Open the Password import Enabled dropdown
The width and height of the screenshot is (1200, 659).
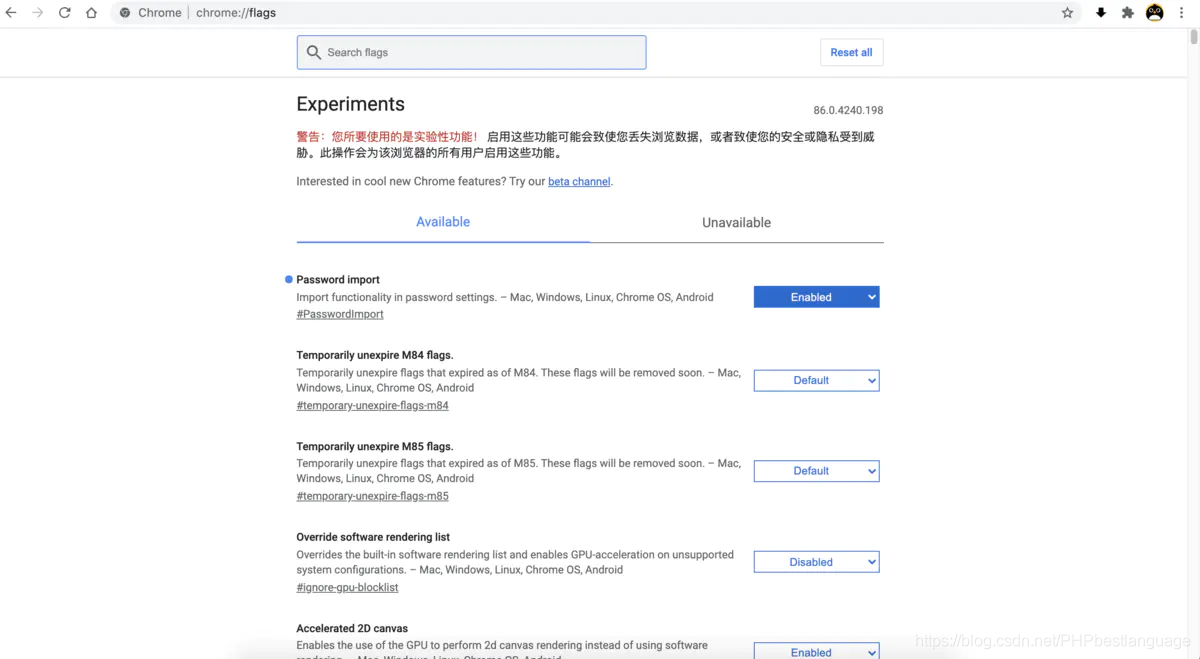(816, 297)
